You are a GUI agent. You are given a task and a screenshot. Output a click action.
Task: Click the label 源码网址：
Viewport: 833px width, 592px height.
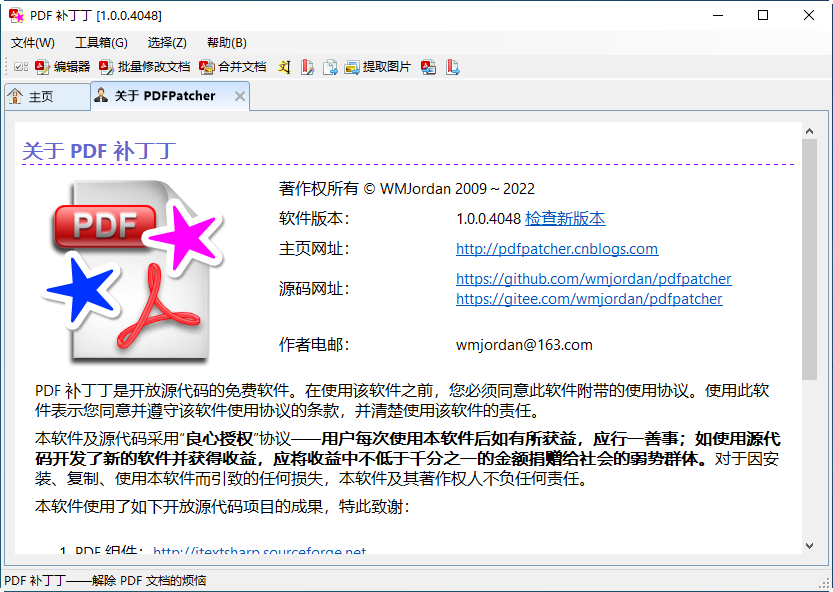(314, 289)
